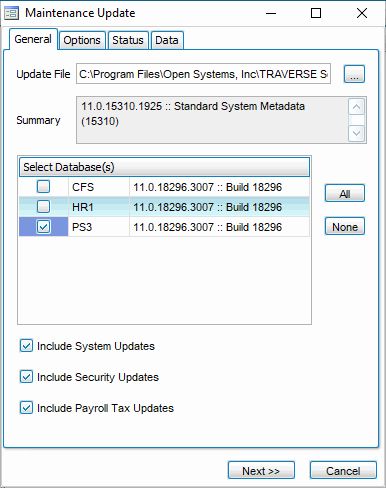
Task: Maximize the Maintenance Update window
Action: point(316,13)
